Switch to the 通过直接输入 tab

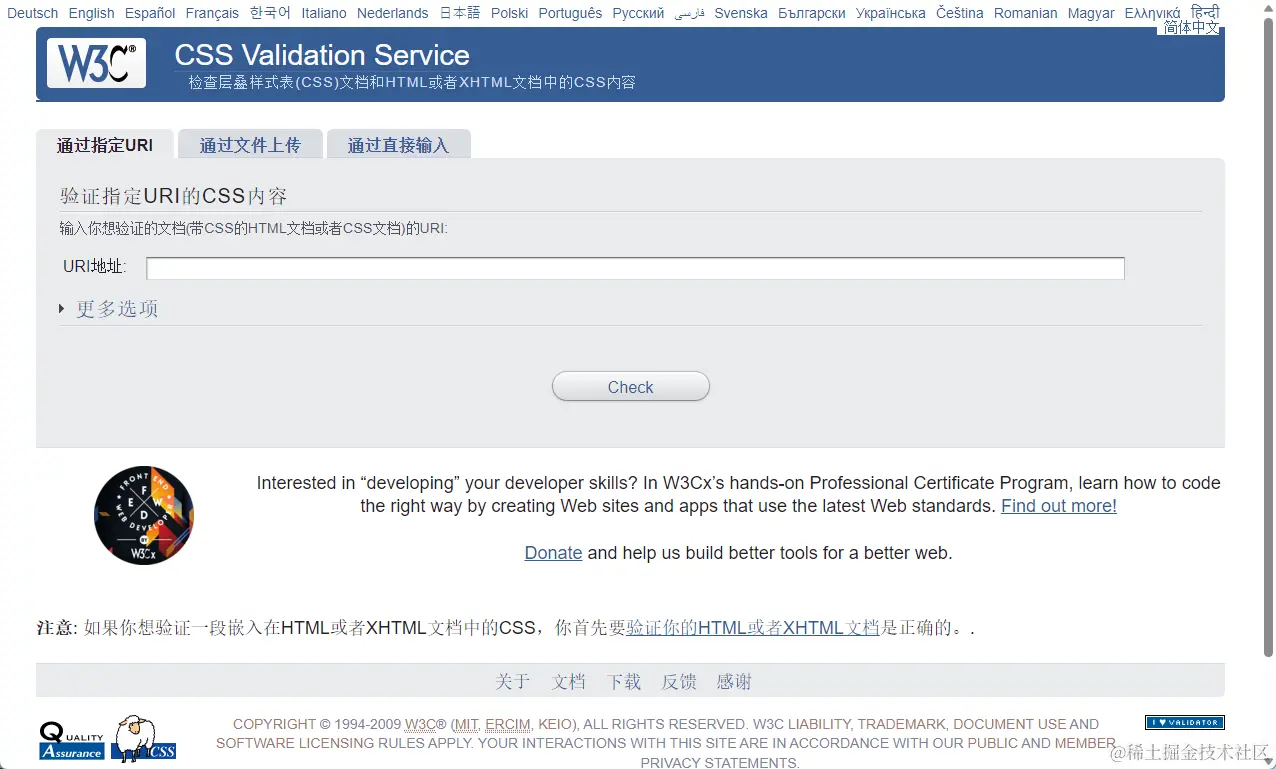coord(398,145)
